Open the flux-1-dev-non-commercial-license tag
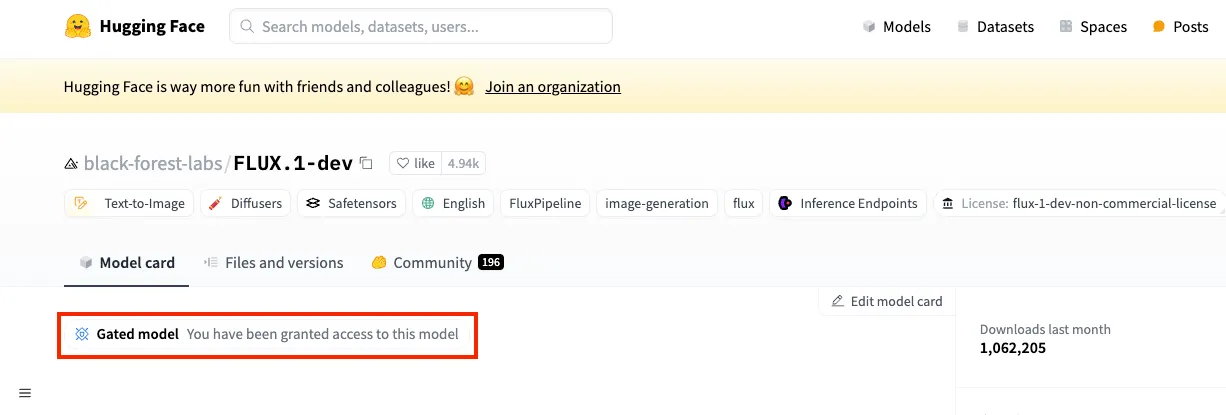This screenshot has width=1226, height=415. tap(1079, 203)
